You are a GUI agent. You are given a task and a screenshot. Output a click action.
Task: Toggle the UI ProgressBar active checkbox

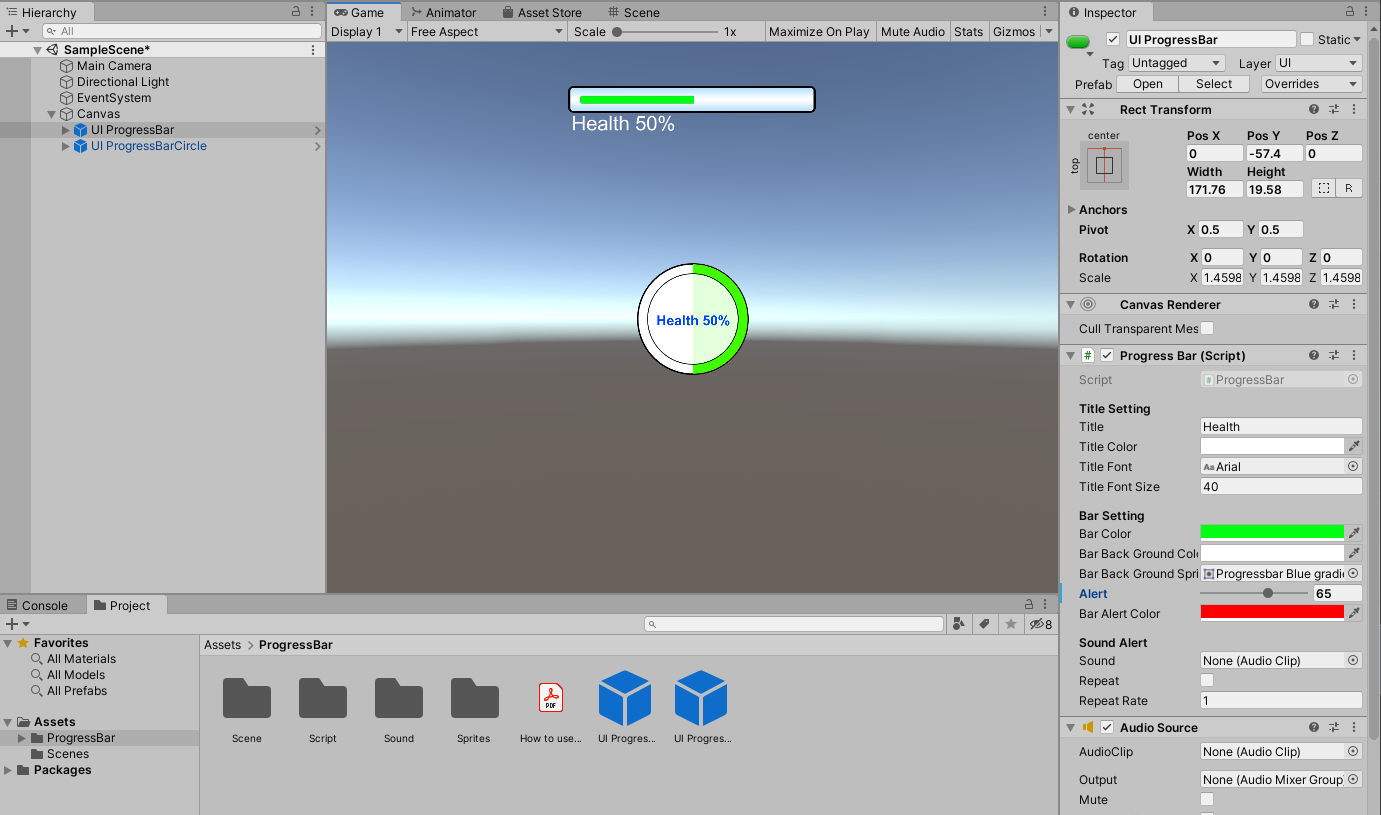point(1113,40)
